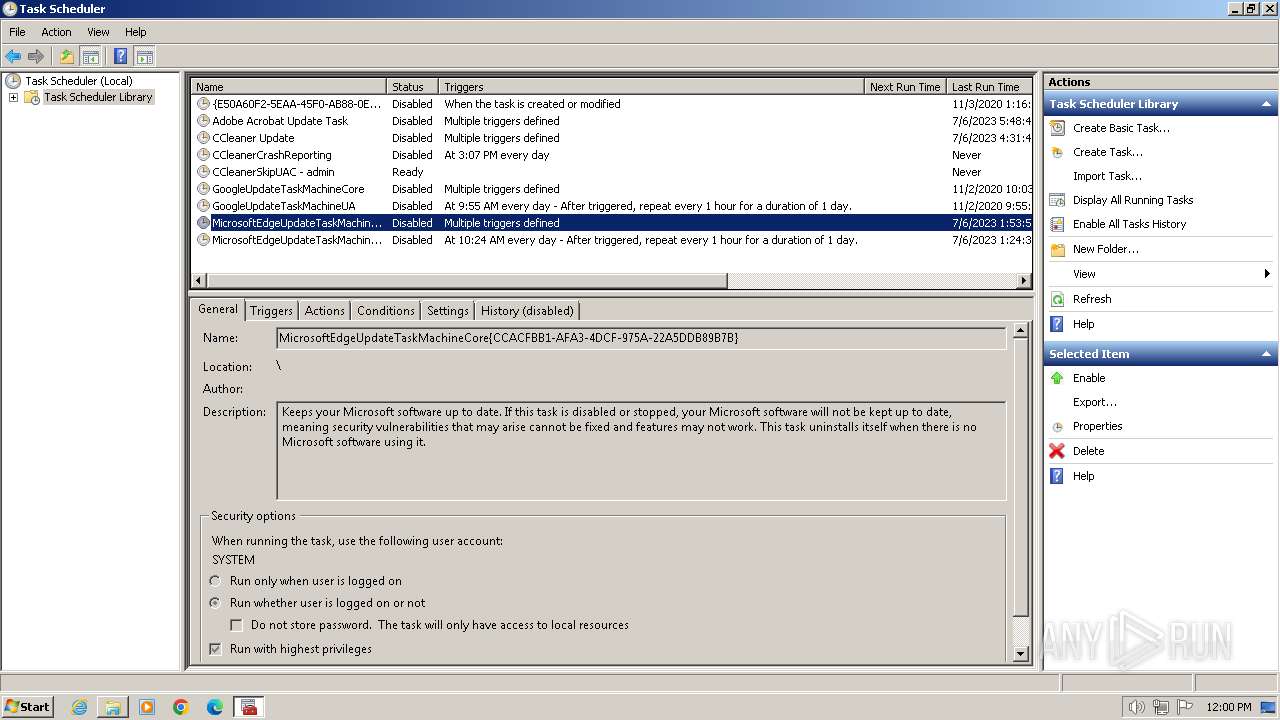Open the Action menu
The width and height of the screenshot is (1280, 720).
click(x=56, y=32)
